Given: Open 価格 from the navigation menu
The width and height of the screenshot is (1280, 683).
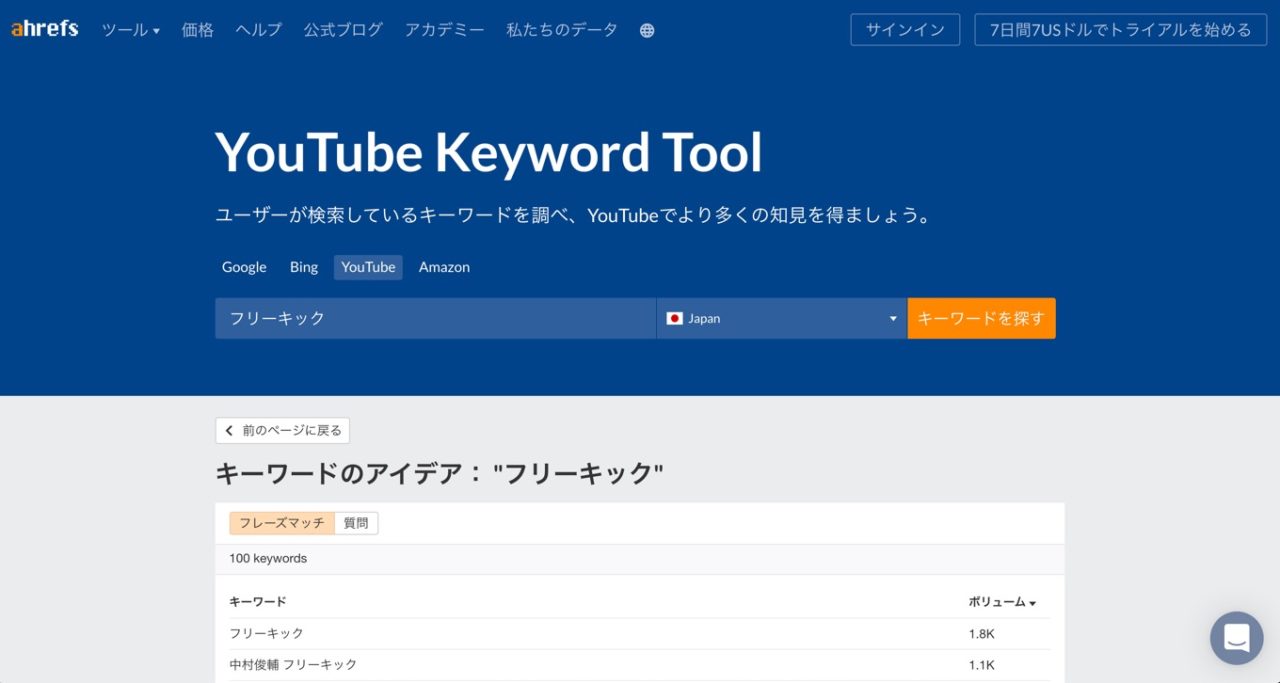Looking at the screenshot, I should 196,30.
